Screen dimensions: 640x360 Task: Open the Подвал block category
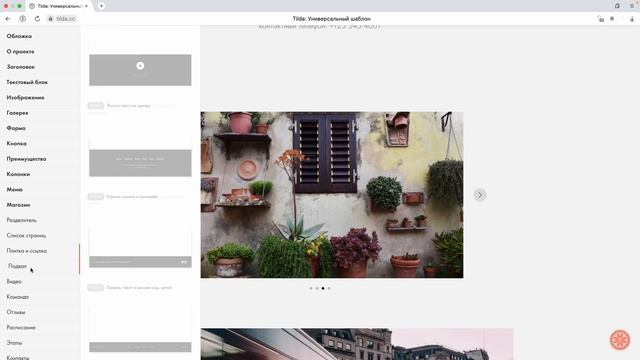tap(18, 266)
